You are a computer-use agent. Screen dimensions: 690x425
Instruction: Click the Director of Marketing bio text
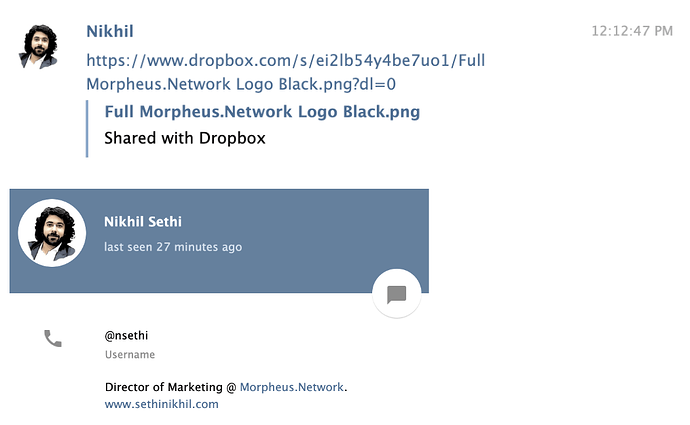pyautogui.click(x=164, y=387)
